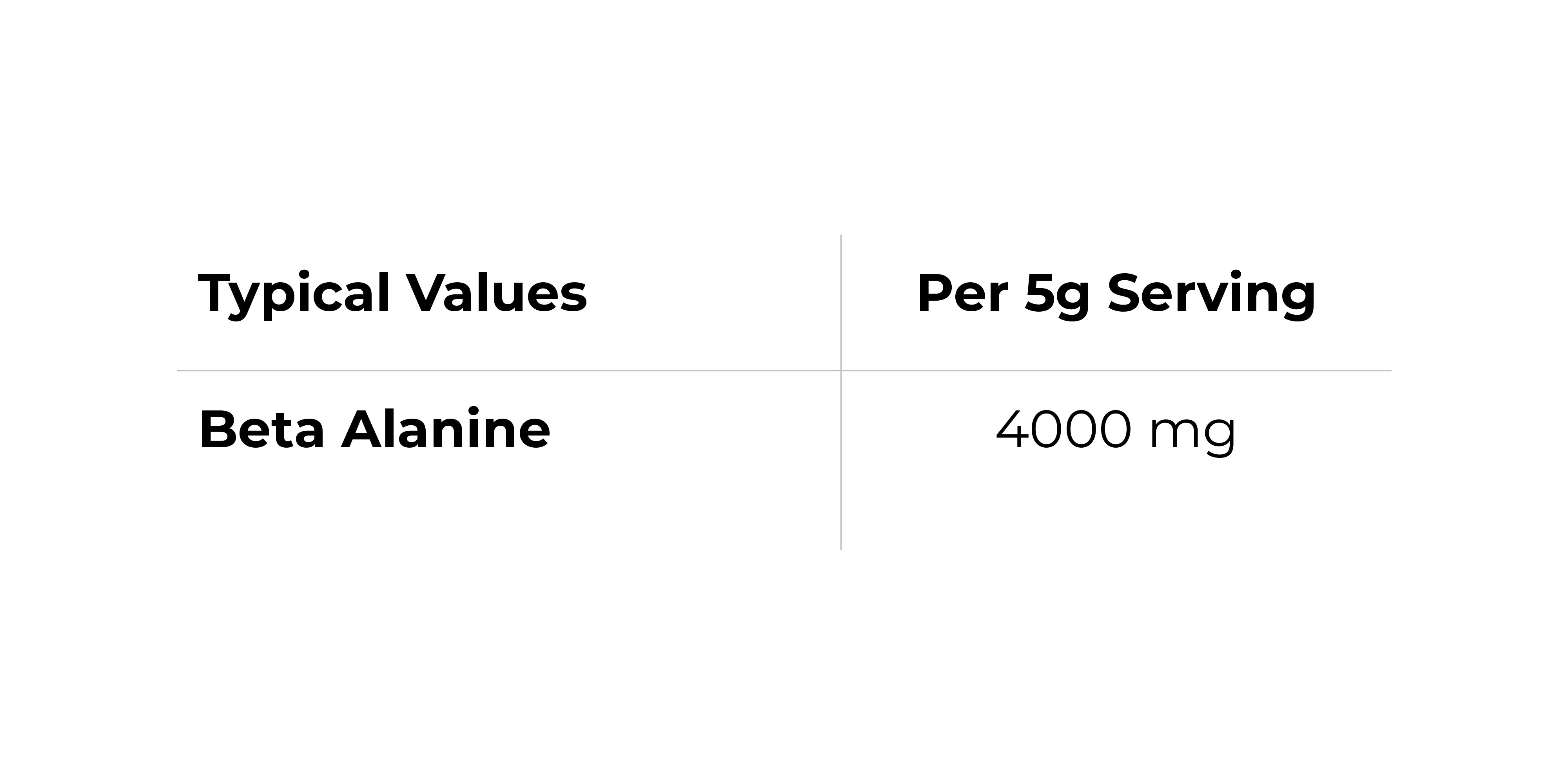The height and width of the screenshot is (784, 1568).
Task: Click the "Typical Values" column header
Action: click(393, 293)
